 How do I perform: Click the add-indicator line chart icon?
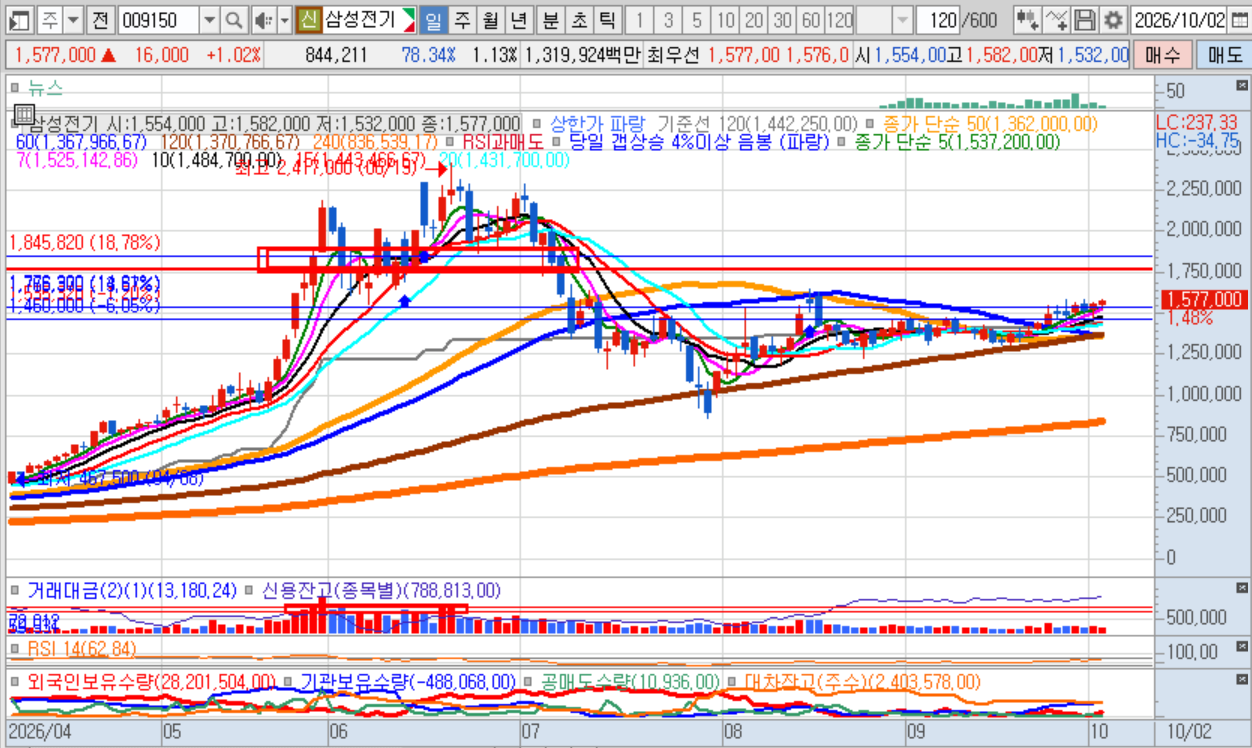tap(1056, 19)
